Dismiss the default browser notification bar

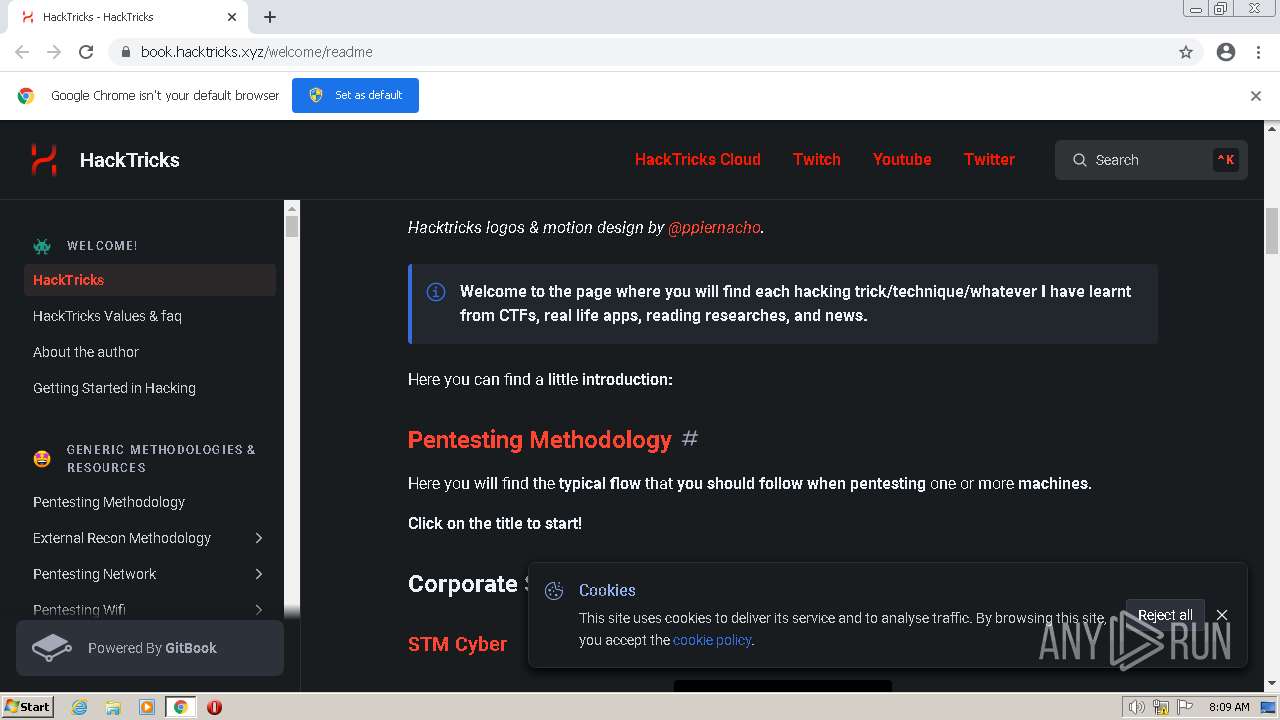1256,96
